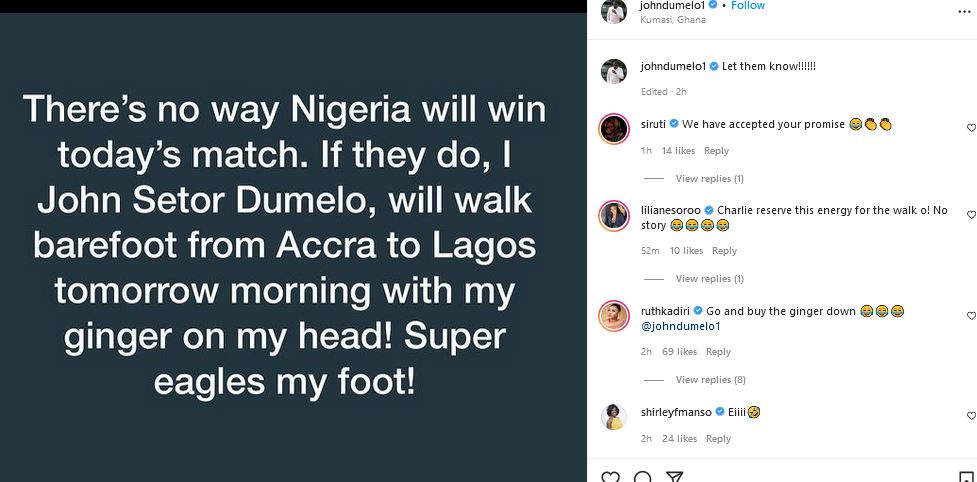The image size is (977, 482).
Task: Click the post image with Nigeria text
Action: point(292,247)
